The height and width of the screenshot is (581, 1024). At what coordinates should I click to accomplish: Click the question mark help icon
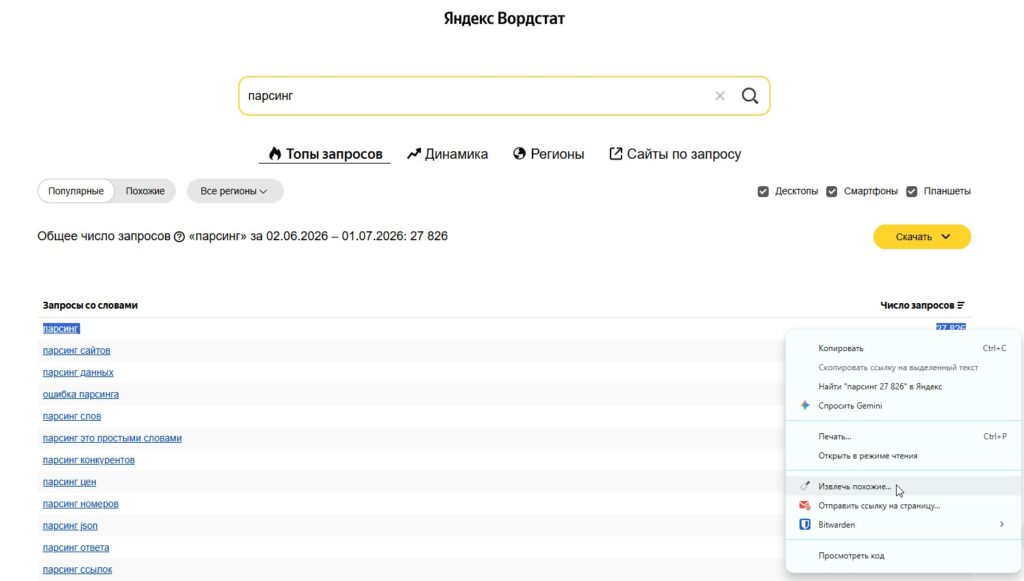point(179,237)
